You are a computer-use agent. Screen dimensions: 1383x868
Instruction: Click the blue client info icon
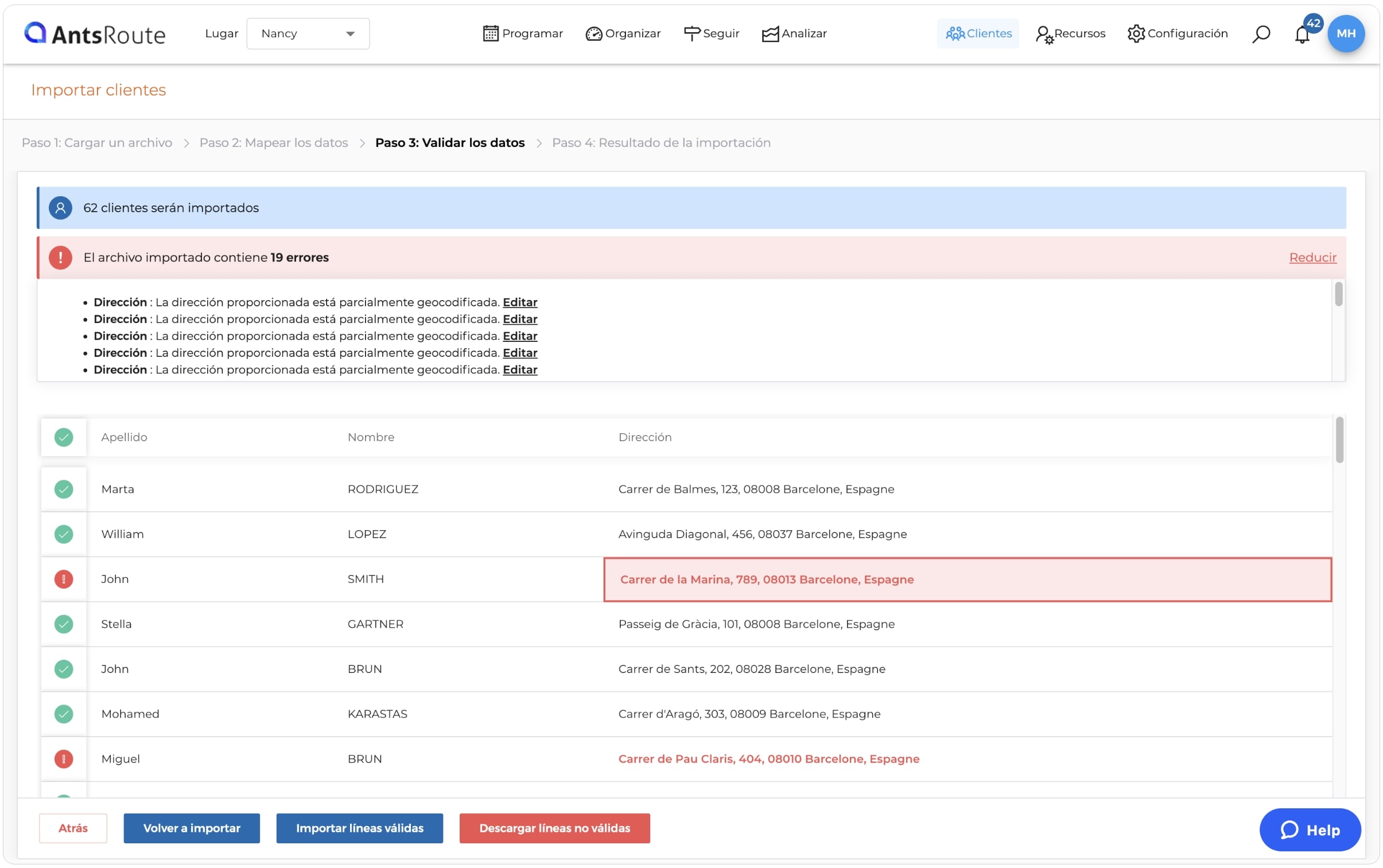[60, 208]
